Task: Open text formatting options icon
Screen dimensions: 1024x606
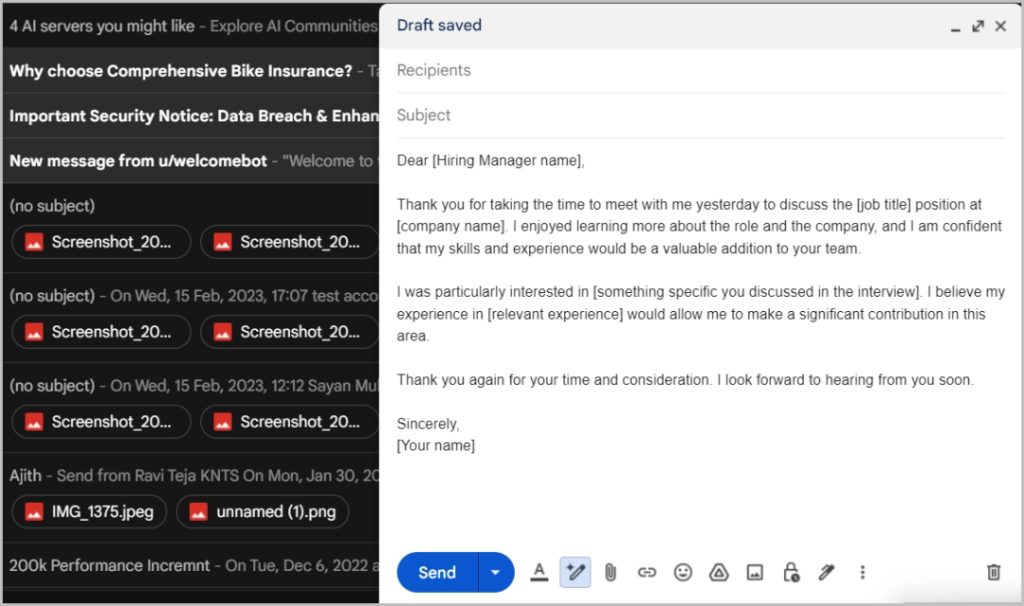Action: click(x=539, y=572)
